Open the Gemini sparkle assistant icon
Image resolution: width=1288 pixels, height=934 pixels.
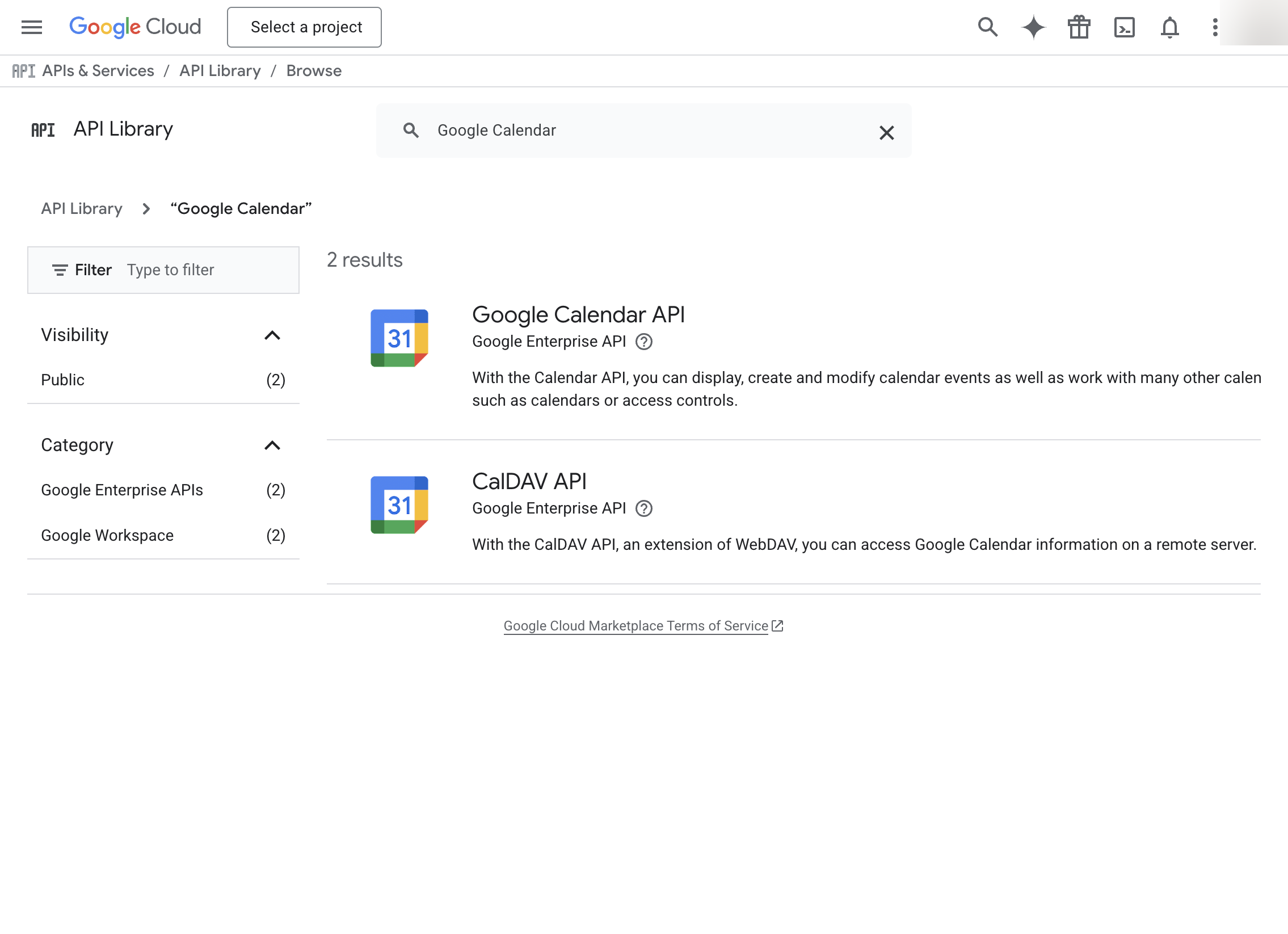(1033, 27)
